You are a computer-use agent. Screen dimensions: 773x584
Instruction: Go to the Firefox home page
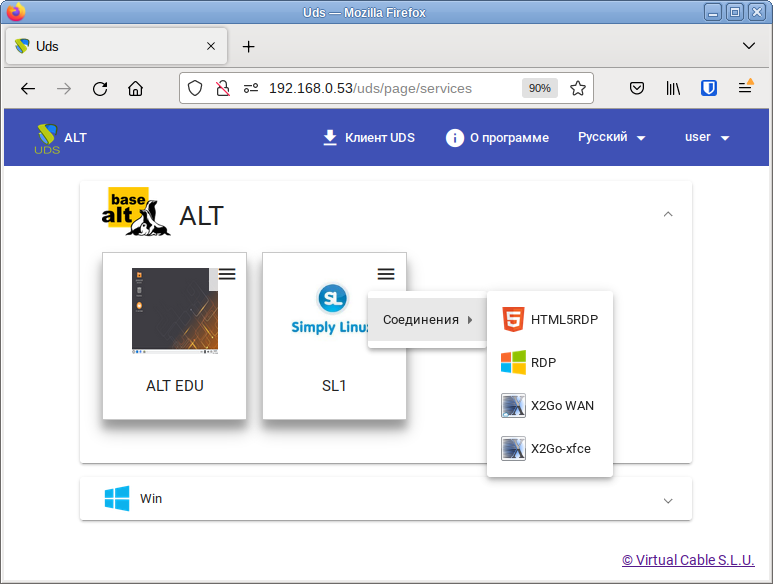click(136, 89)
